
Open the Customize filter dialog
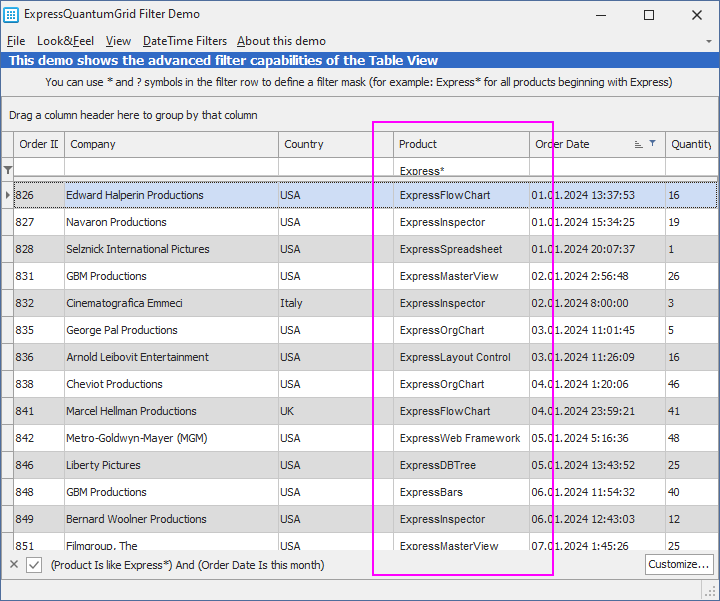679,564
